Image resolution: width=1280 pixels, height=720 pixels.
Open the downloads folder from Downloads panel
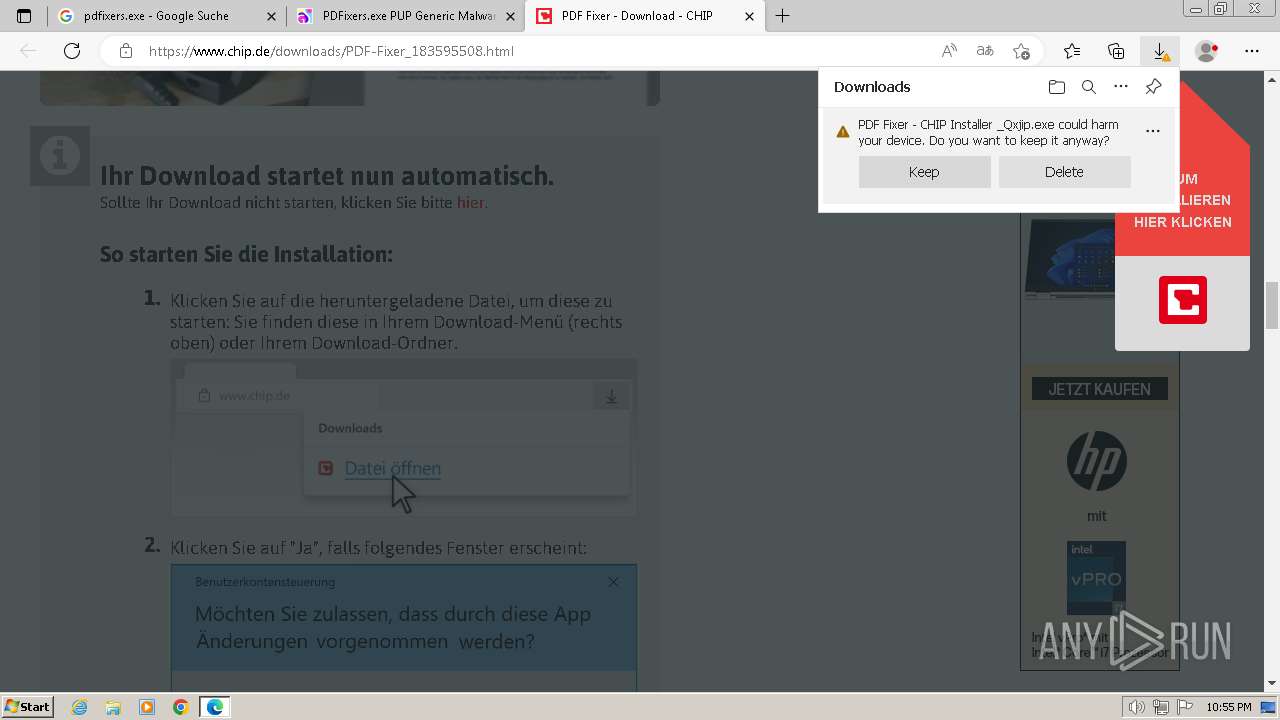1057,87
